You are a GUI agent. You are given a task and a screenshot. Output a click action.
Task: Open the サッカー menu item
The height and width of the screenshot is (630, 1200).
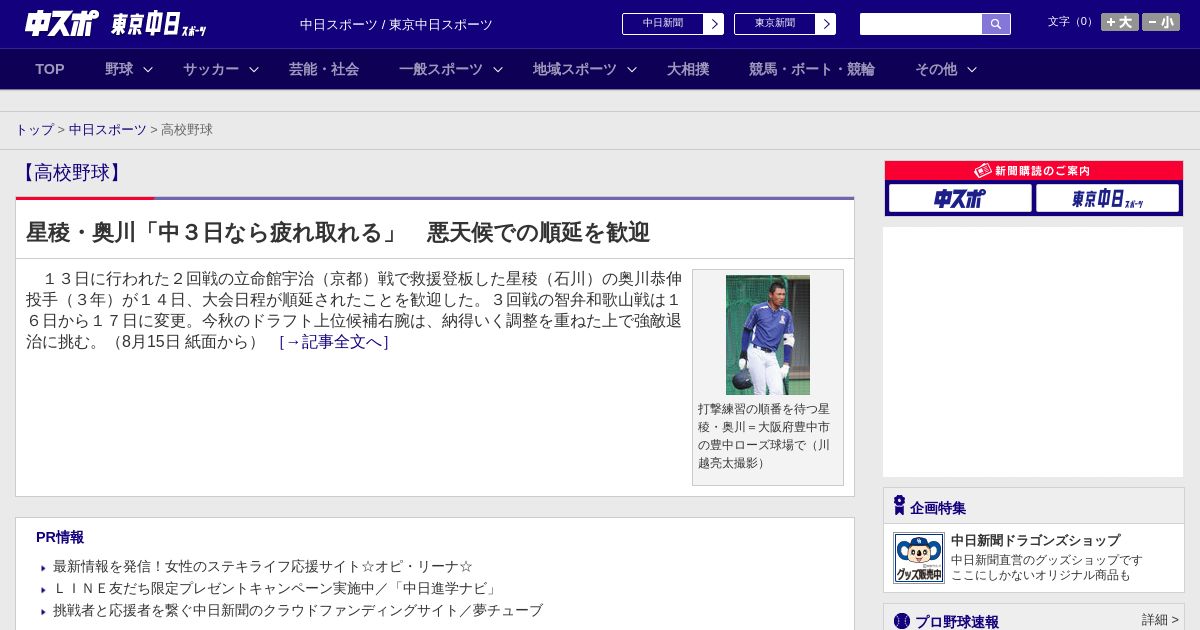(x=211, y=69)
